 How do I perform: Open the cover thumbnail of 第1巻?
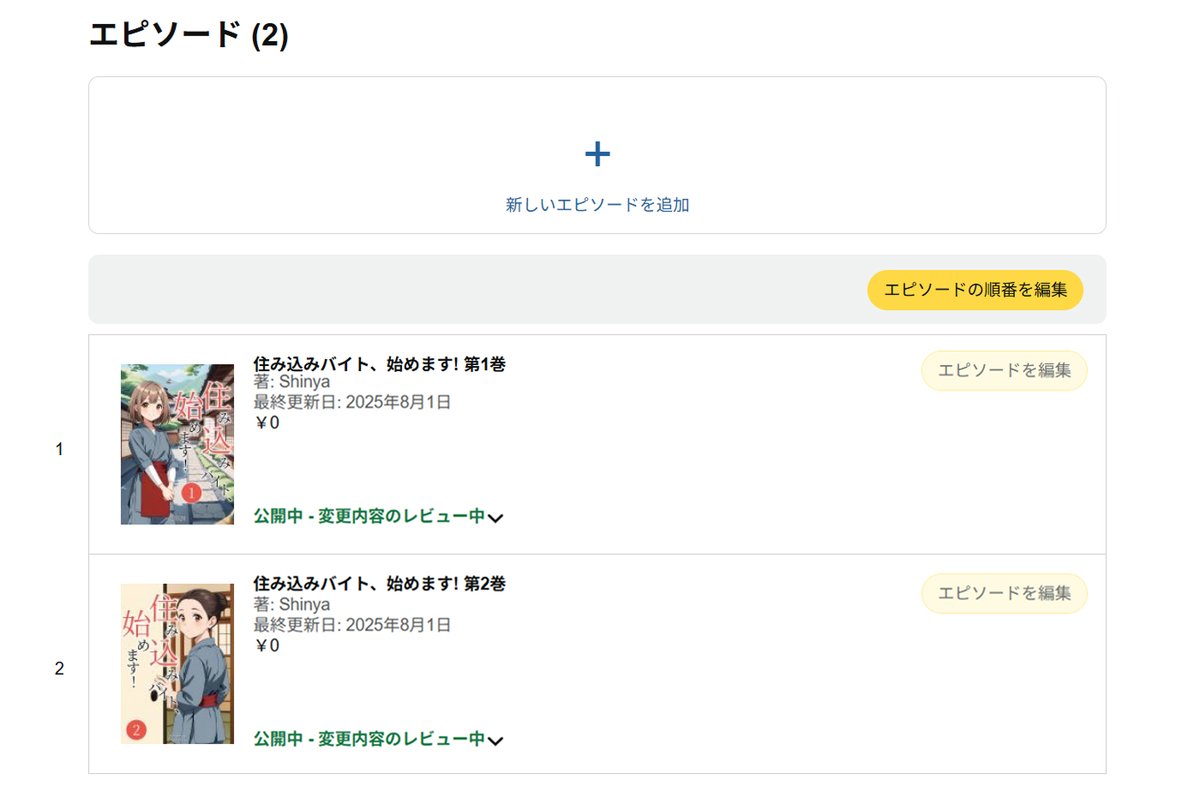177,444
